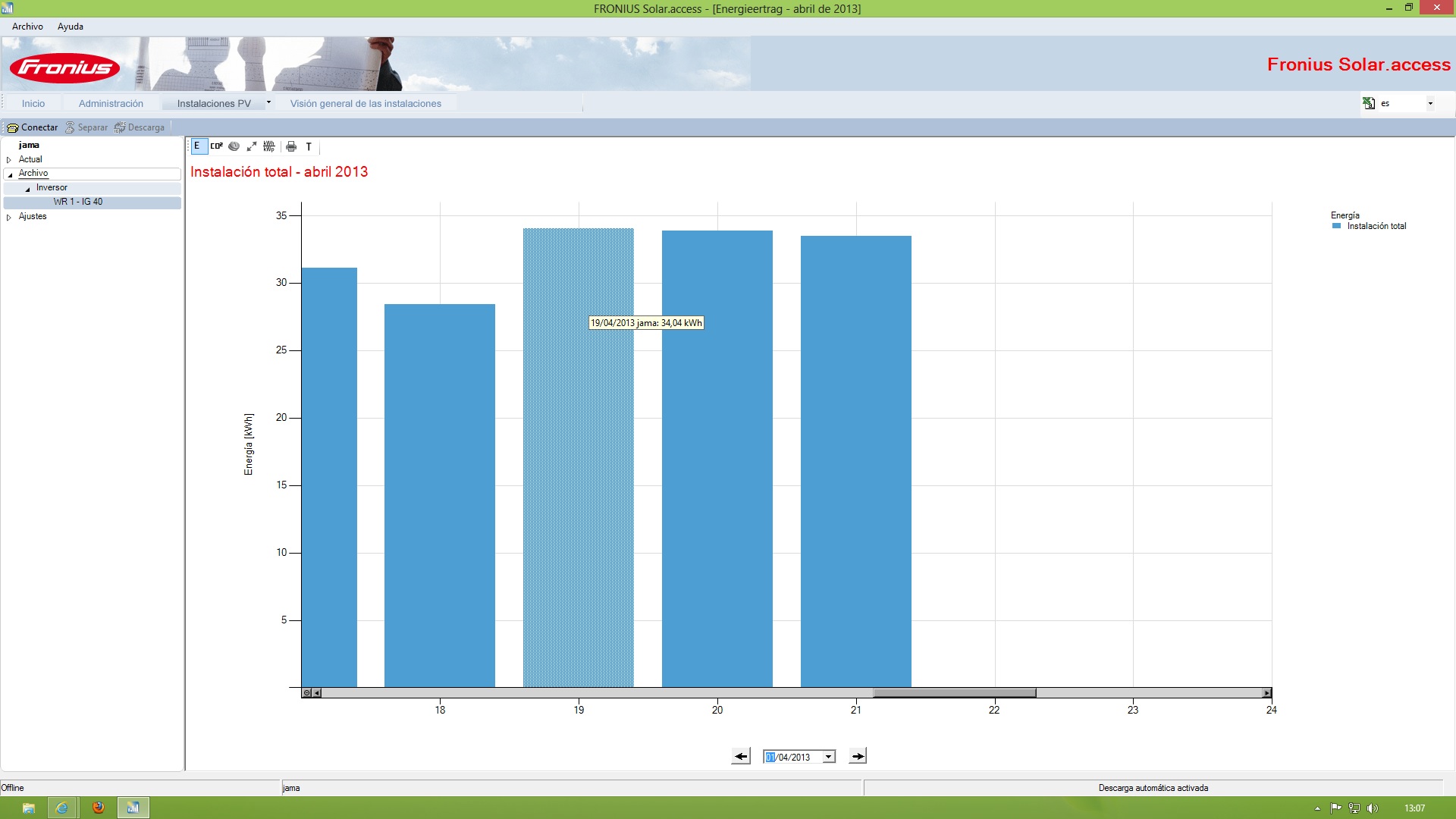
Task: Click the highlighted bar for day 19
Action: 579,457
